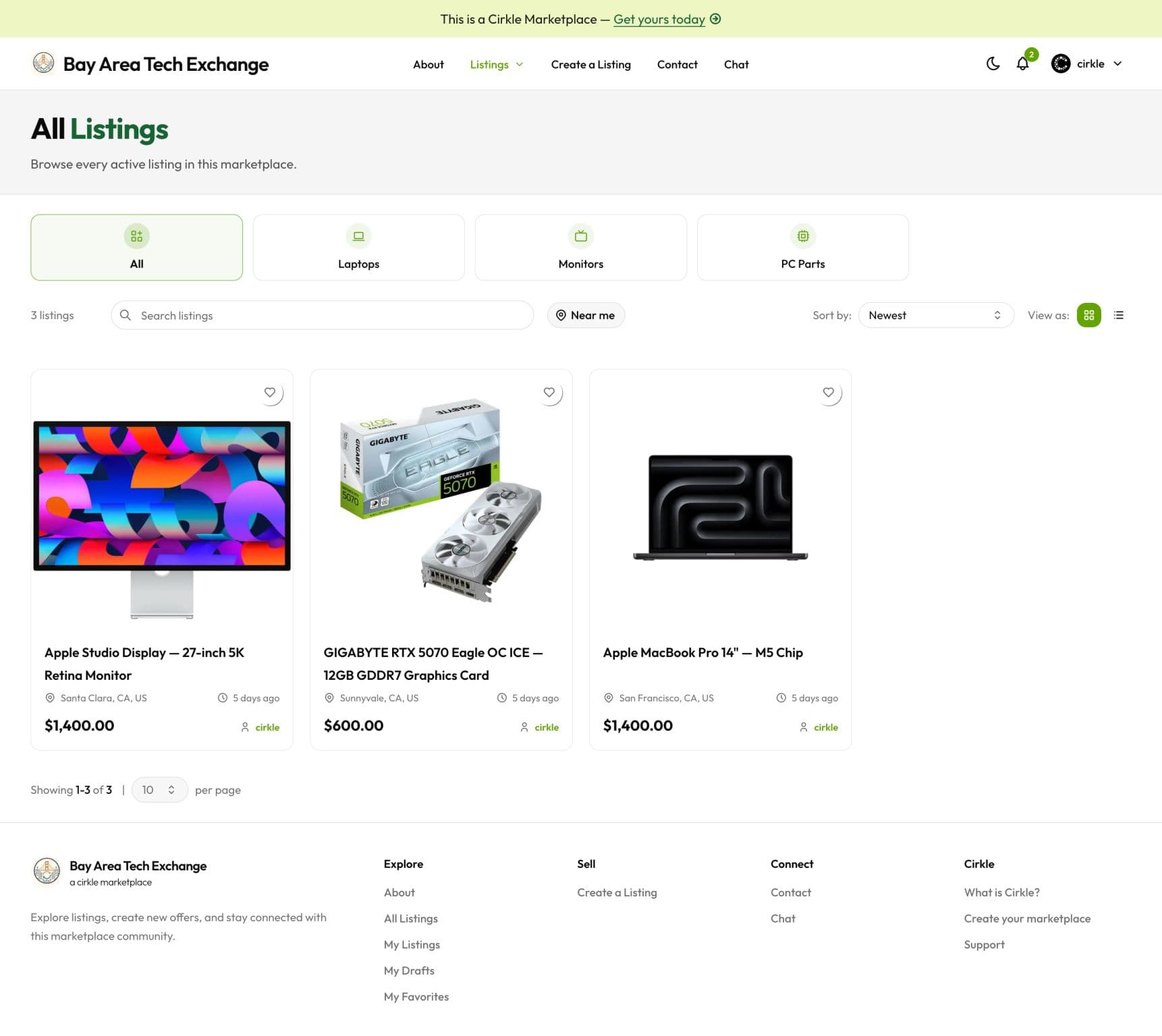Open Support in the footer
The height and width of the screenshot is (1036, 1162).
point(984,945)
